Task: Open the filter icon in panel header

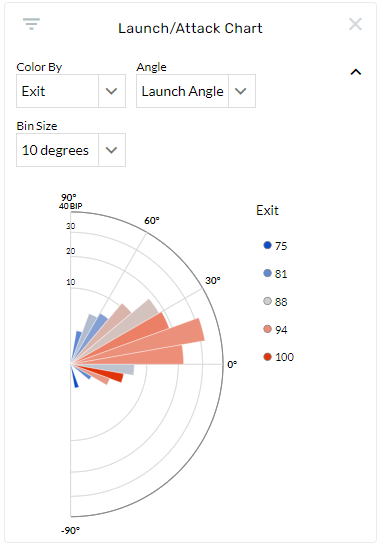Action: (31, 24)
